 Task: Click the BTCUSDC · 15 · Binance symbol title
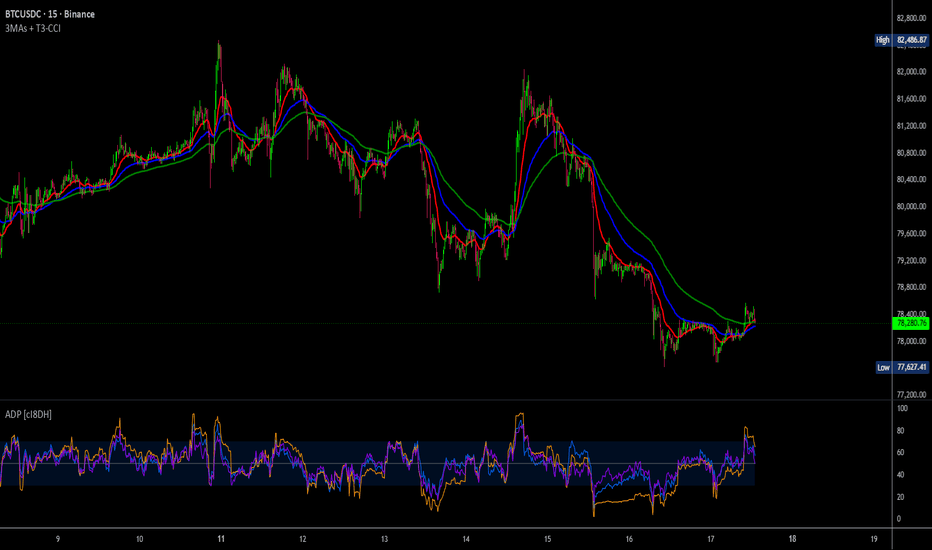click(x=50, y=14)
